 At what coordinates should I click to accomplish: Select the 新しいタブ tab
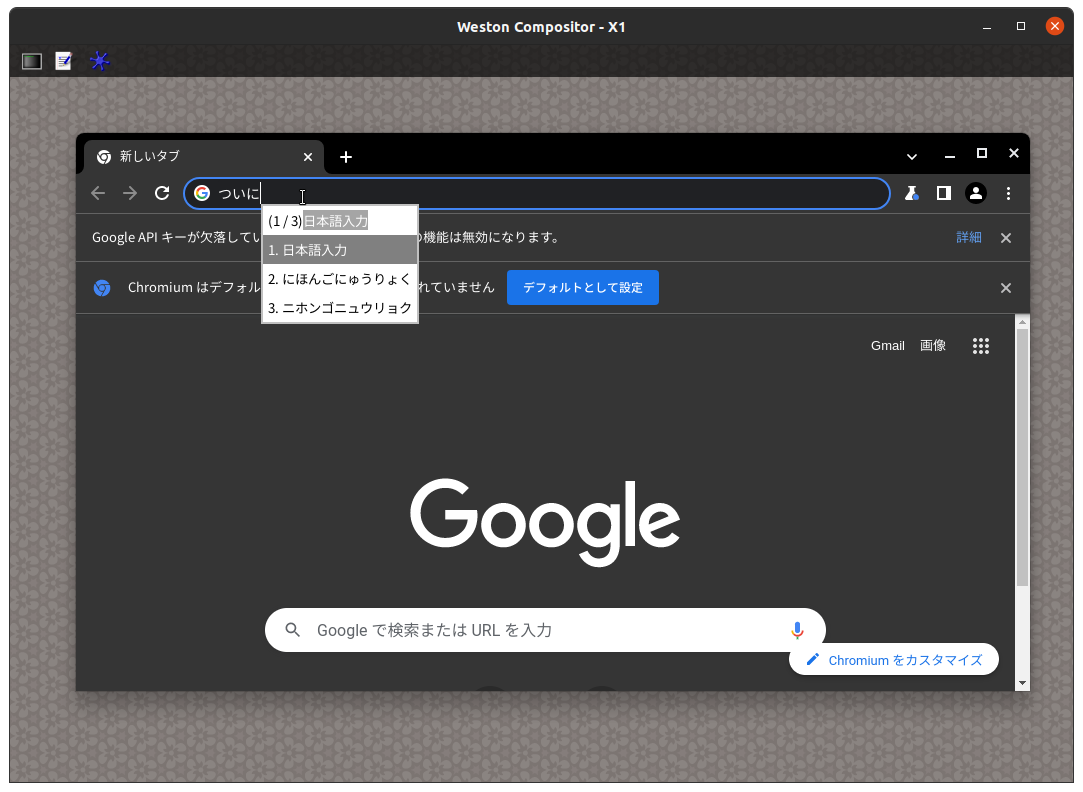click(204, 157)
